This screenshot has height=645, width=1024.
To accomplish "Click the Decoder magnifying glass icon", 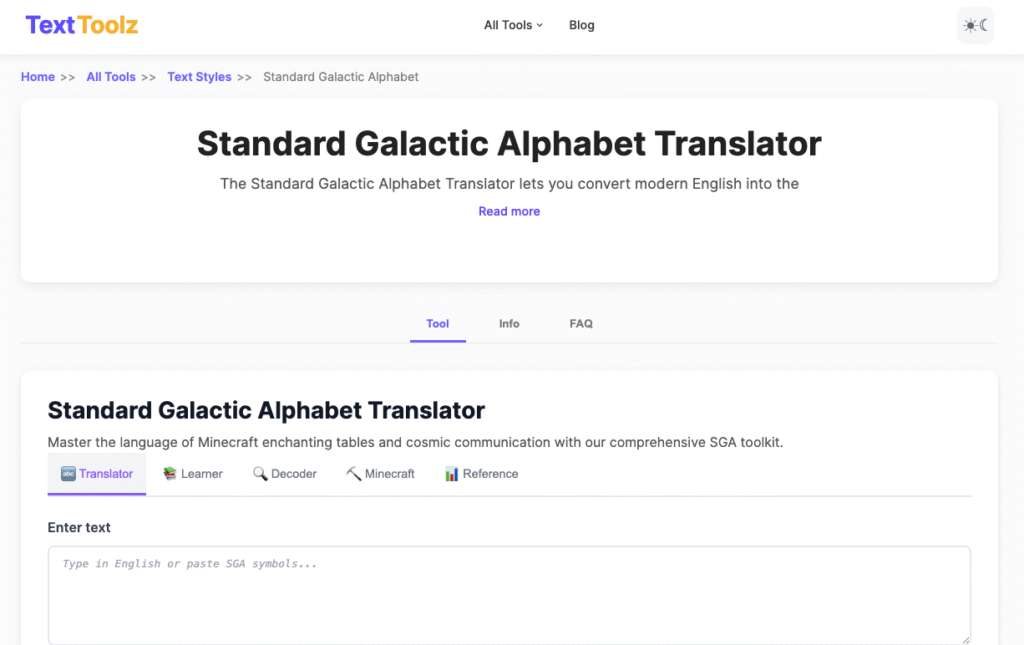I will point(258,473).
